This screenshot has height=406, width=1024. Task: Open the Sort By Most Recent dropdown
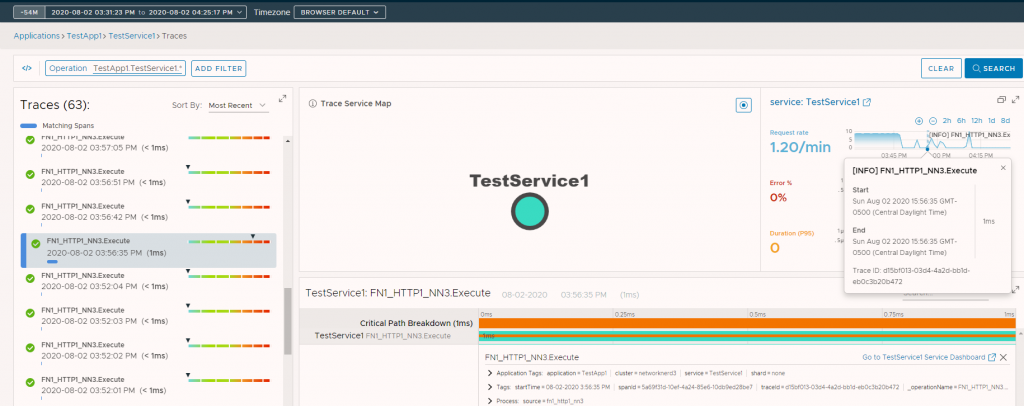click(x=238, y=105)
